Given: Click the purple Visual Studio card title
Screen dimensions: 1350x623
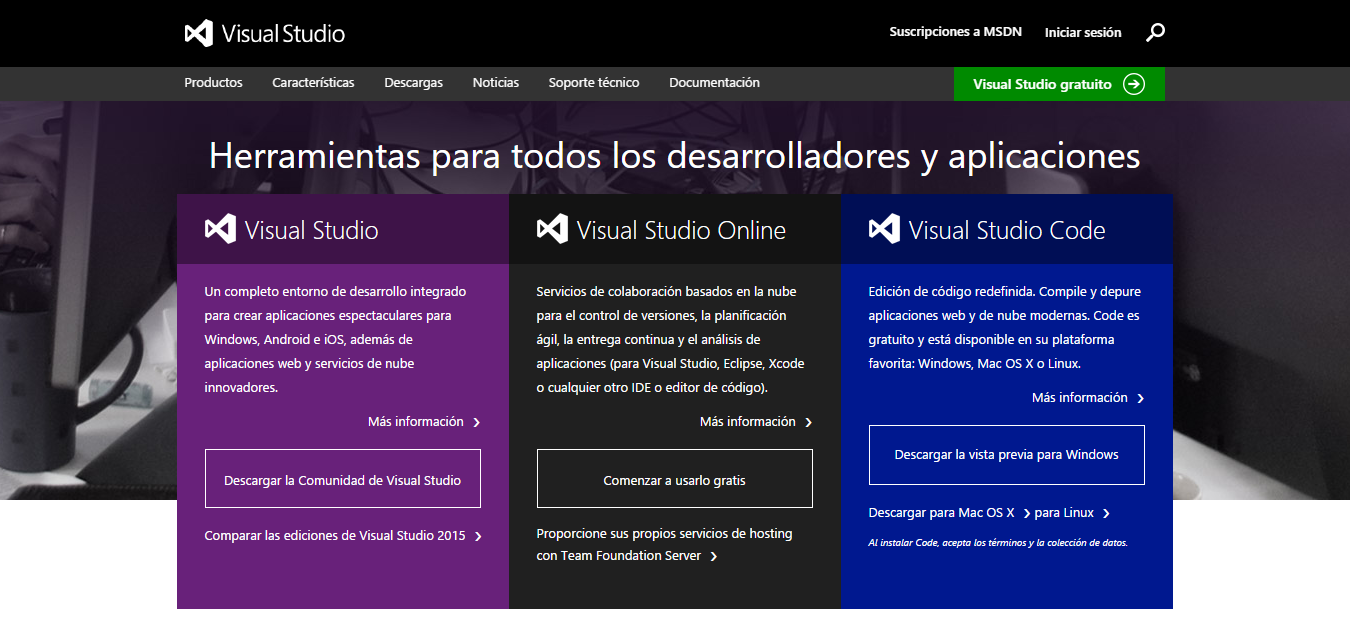Looking at the screenshot, I should [312, 230].
